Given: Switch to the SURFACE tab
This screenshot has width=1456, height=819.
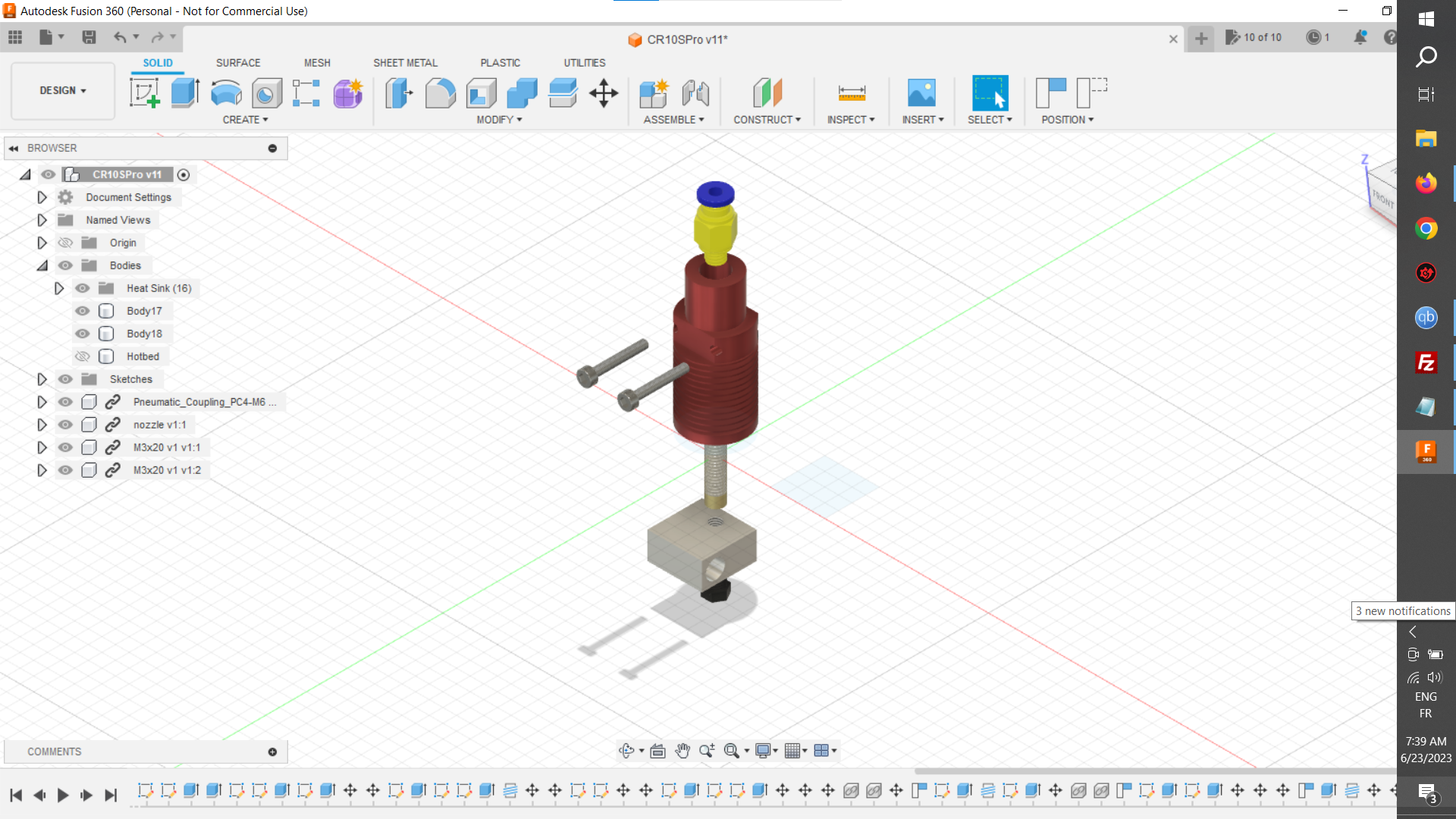Looking at the screenshot, I should click(238, 63).
